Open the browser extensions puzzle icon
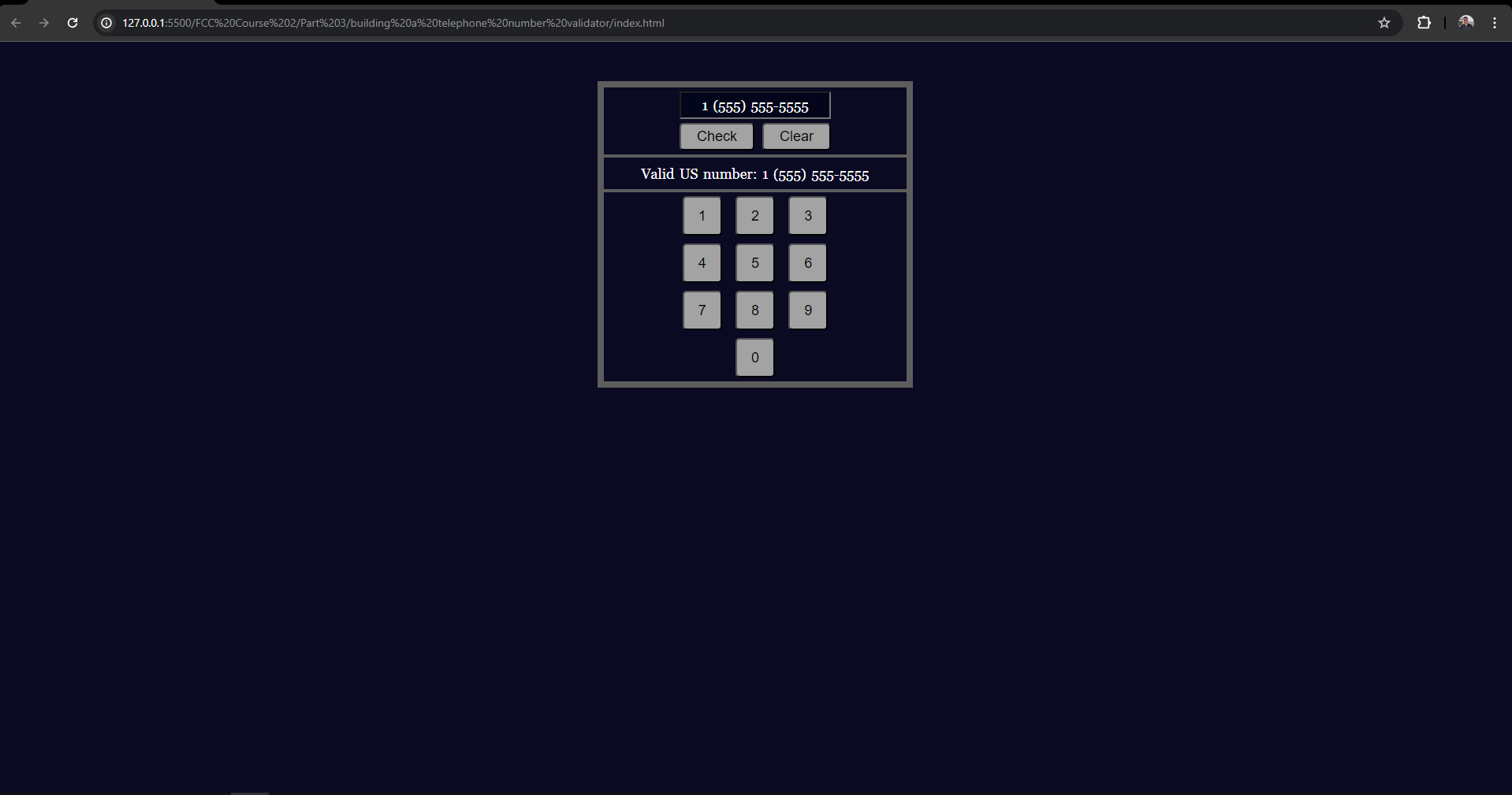The image size is (1512, 795). tap(1424, 23)
